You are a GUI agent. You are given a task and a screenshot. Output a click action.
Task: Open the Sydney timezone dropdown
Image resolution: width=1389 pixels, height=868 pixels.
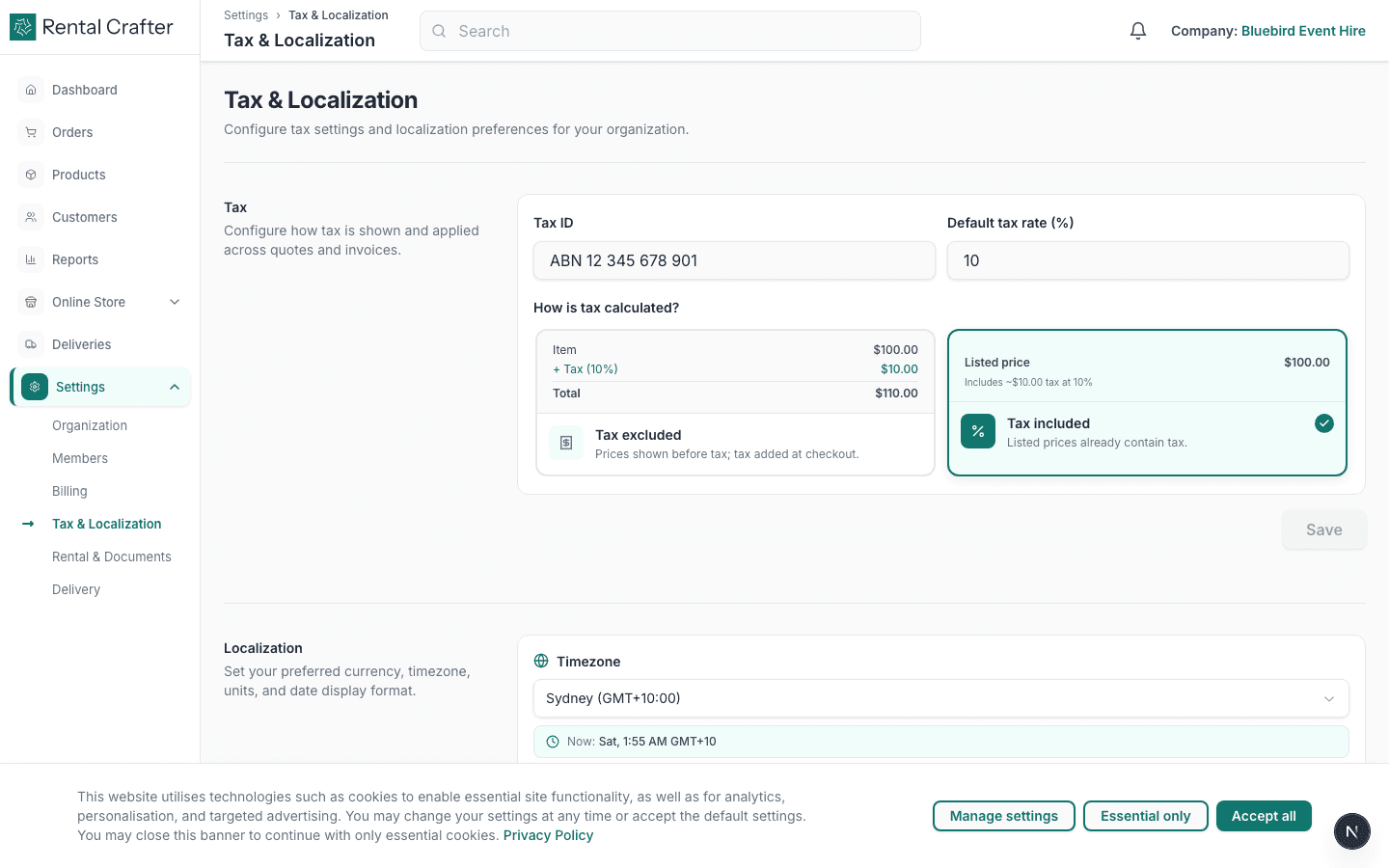(940, 698)
